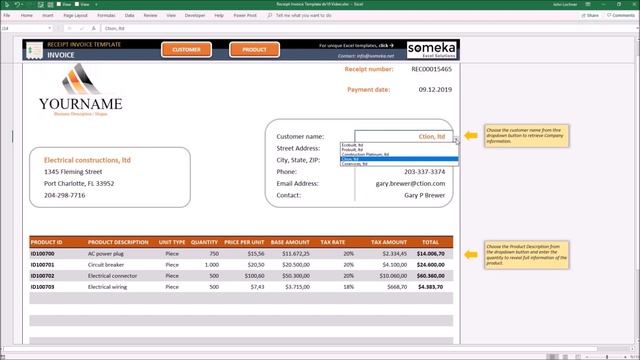Click the horizontal scrollbar at bottom
640x360 pixels.
click(x=300, y=349)
